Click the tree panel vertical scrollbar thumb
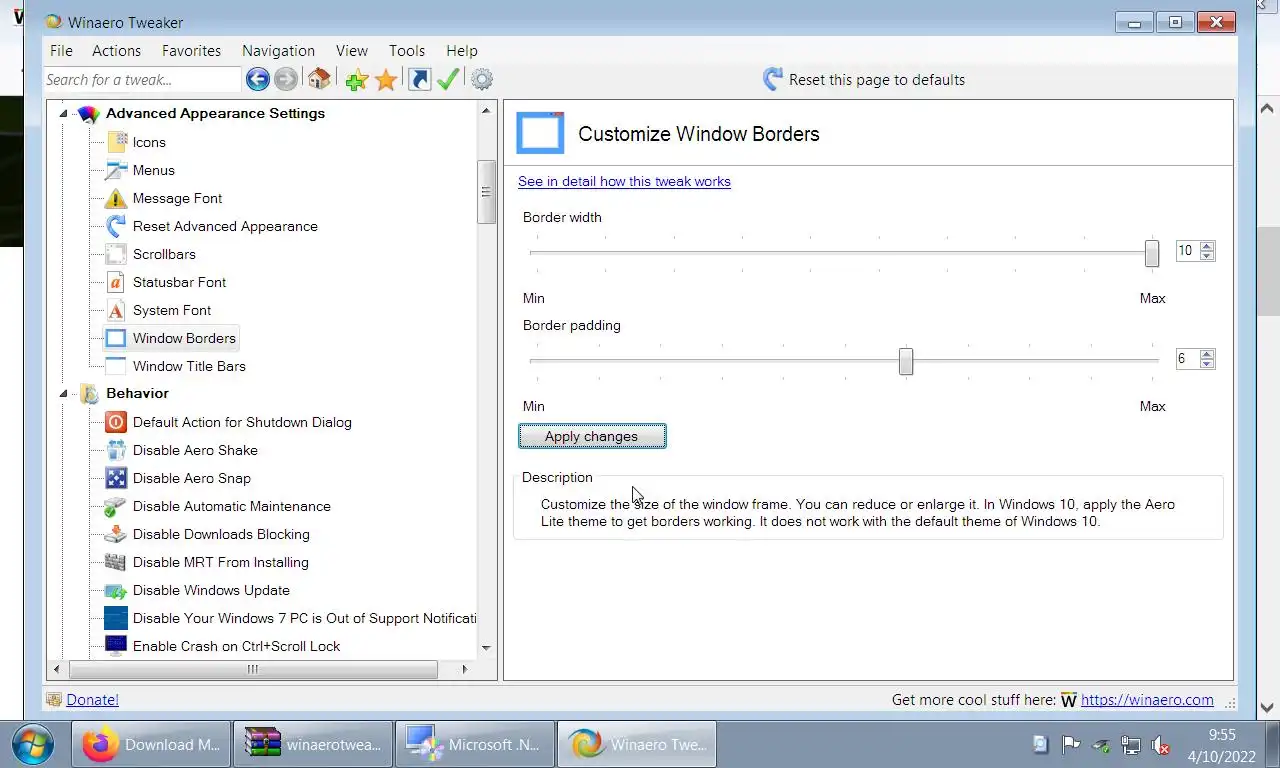Image resolution: width=1280 pixels, height=768 pixels. (487, 192)
